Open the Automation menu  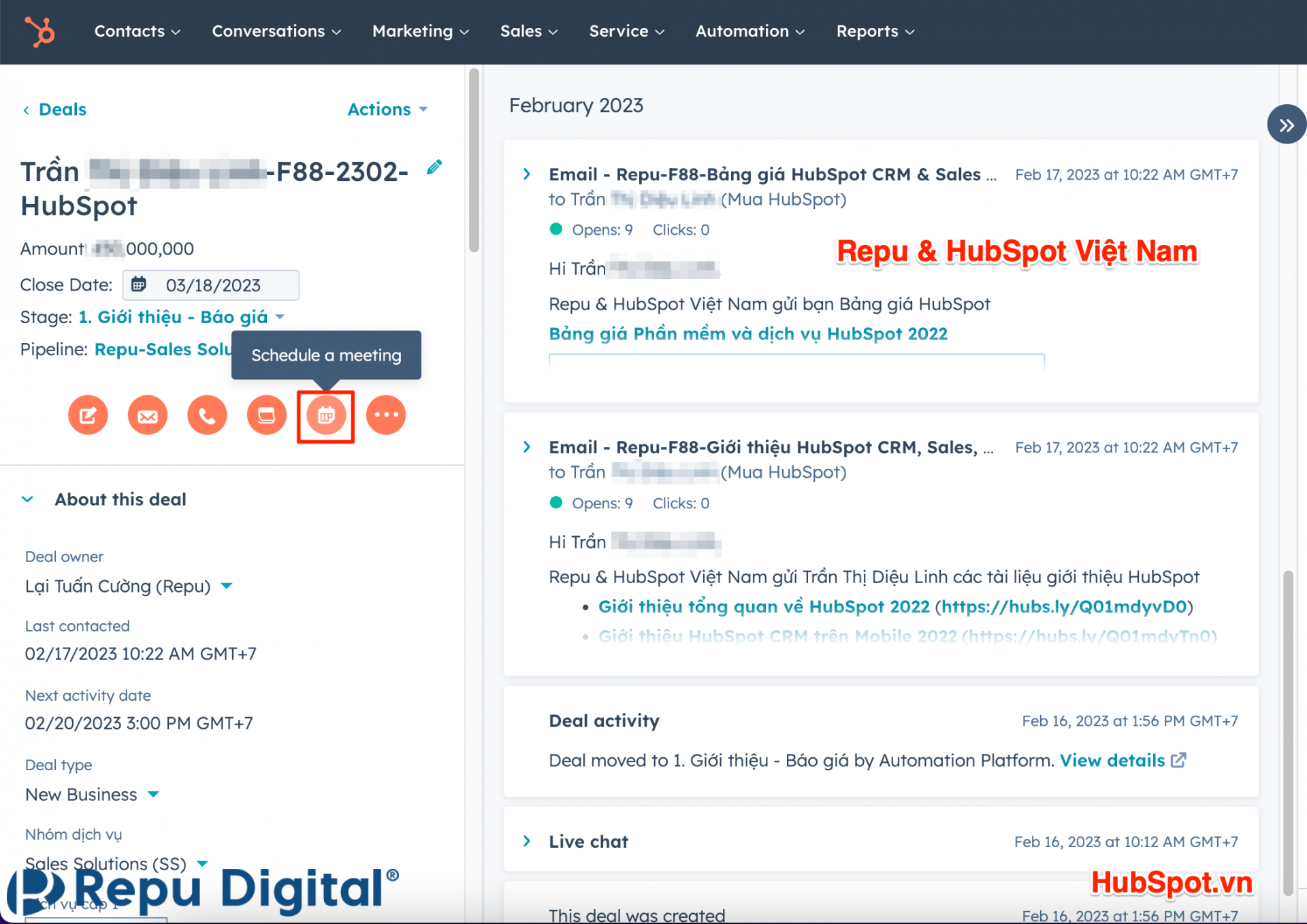[x=750, y=31]
